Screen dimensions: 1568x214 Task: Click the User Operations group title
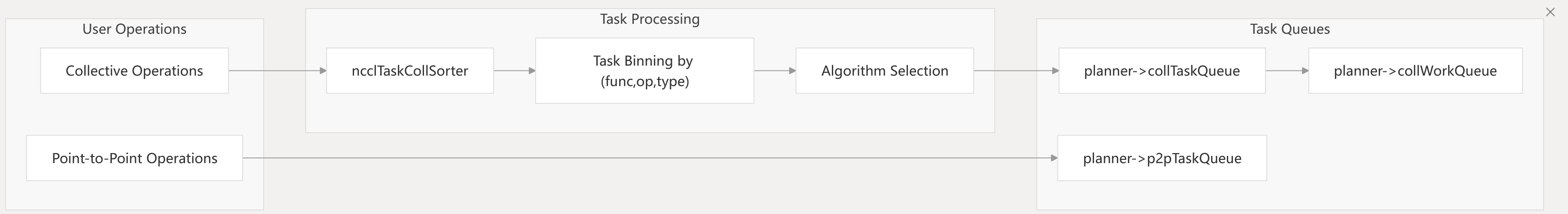pyautogui.click(x=135, y=29)
